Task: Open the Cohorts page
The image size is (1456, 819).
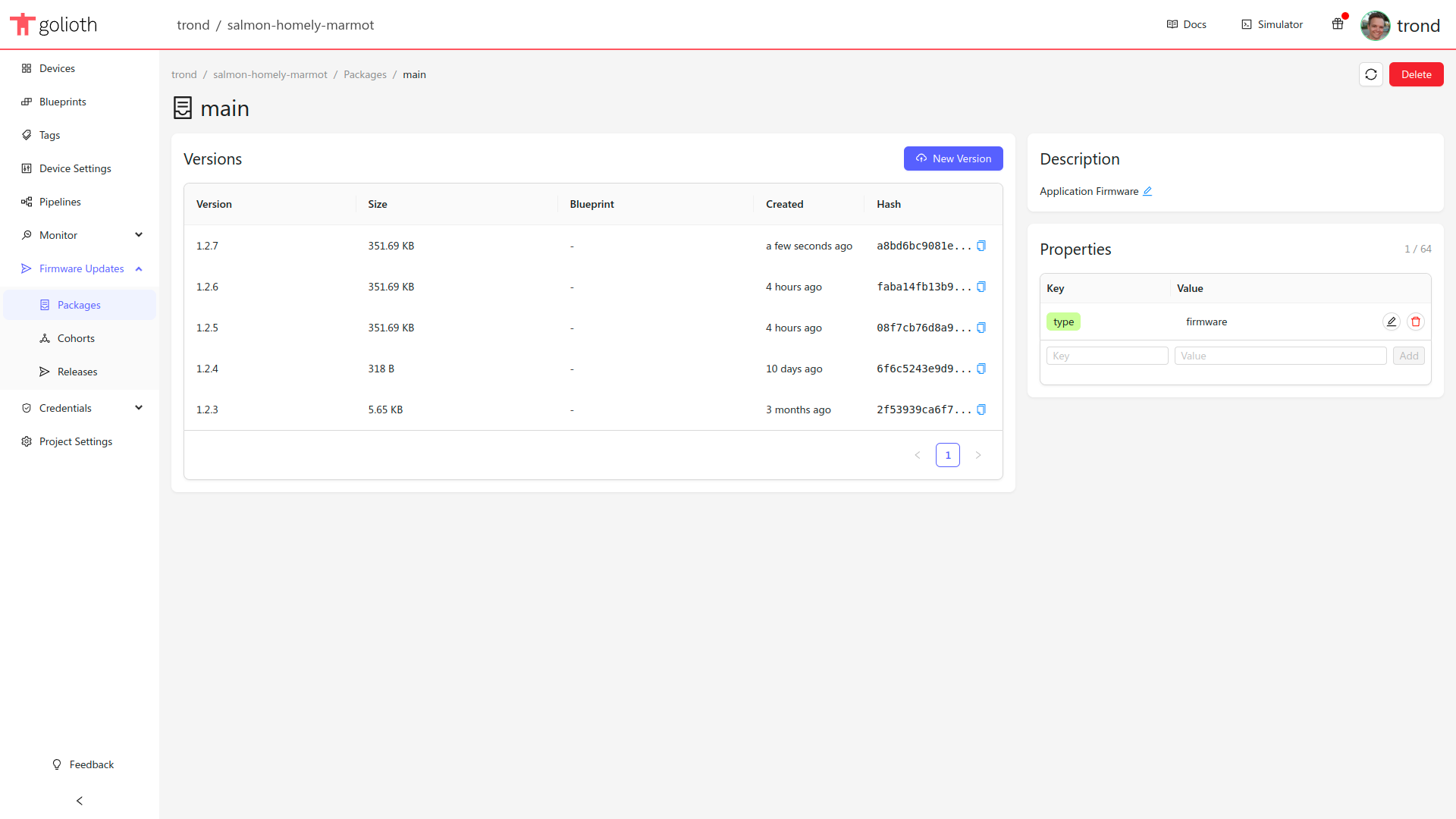Action: pyautogui.click(x=76, y=338)
